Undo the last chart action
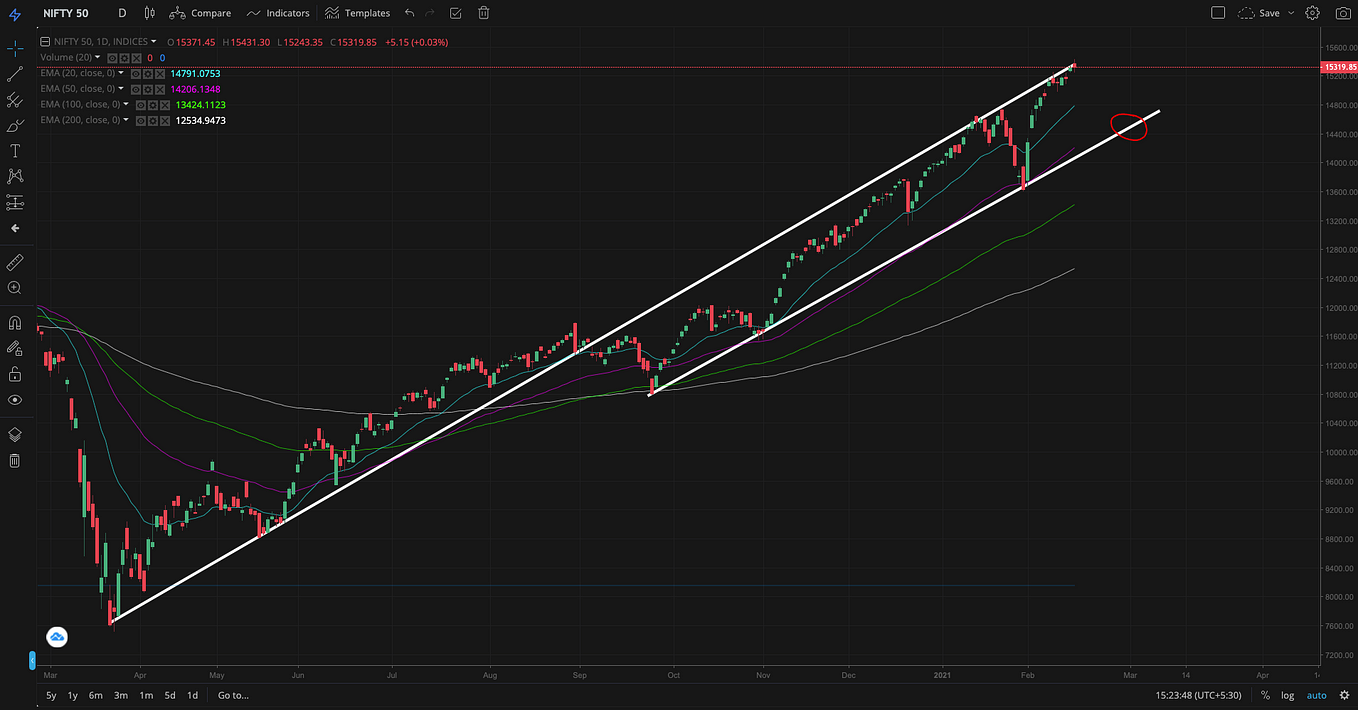 coord(410,13)
